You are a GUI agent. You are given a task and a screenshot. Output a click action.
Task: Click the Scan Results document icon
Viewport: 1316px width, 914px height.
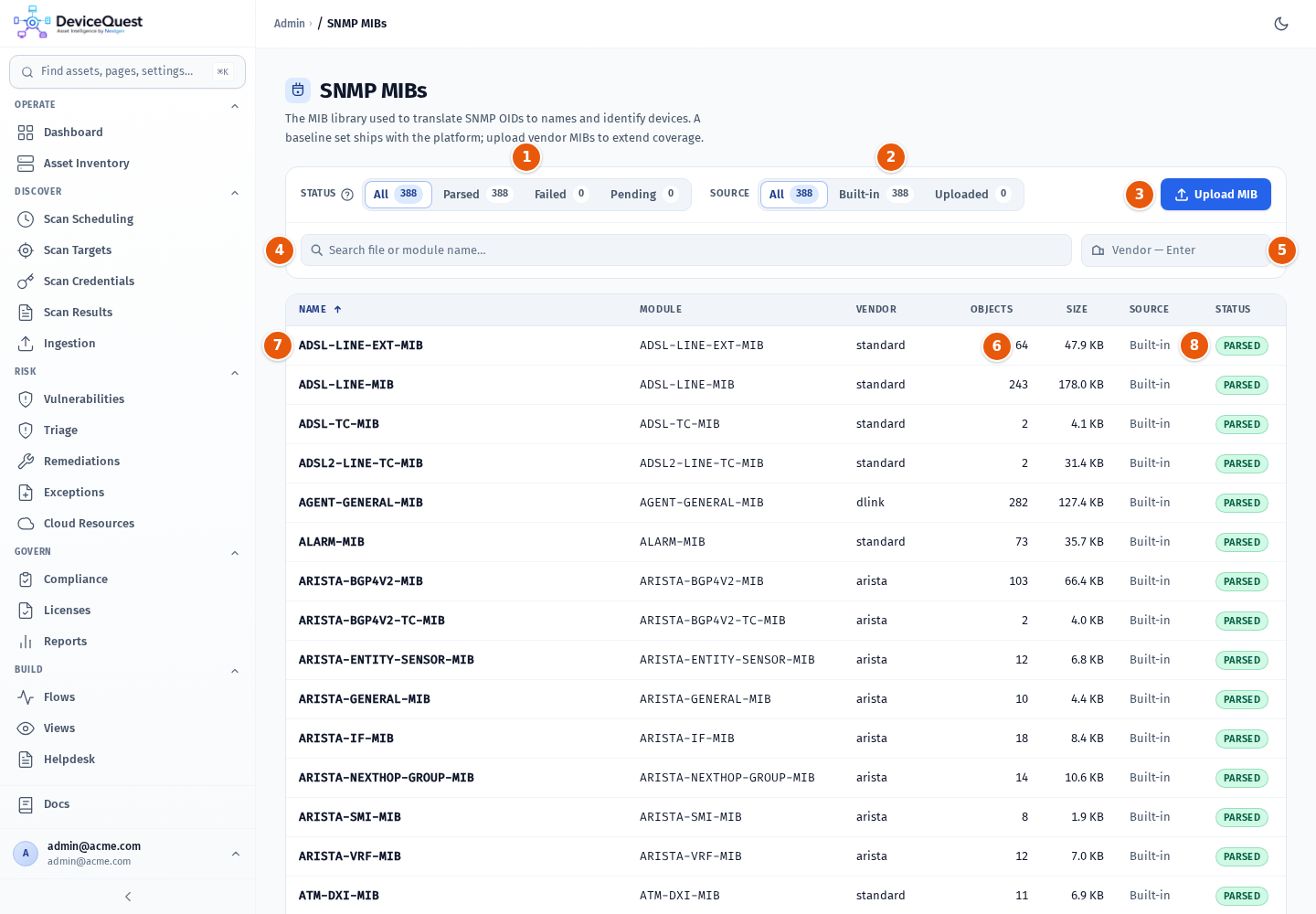[26, 313]
